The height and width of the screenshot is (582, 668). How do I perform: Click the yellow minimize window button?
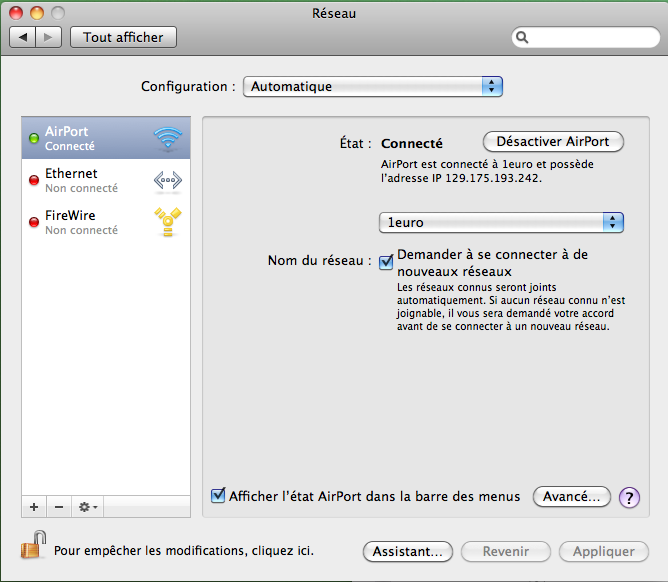tap(37, 13)
